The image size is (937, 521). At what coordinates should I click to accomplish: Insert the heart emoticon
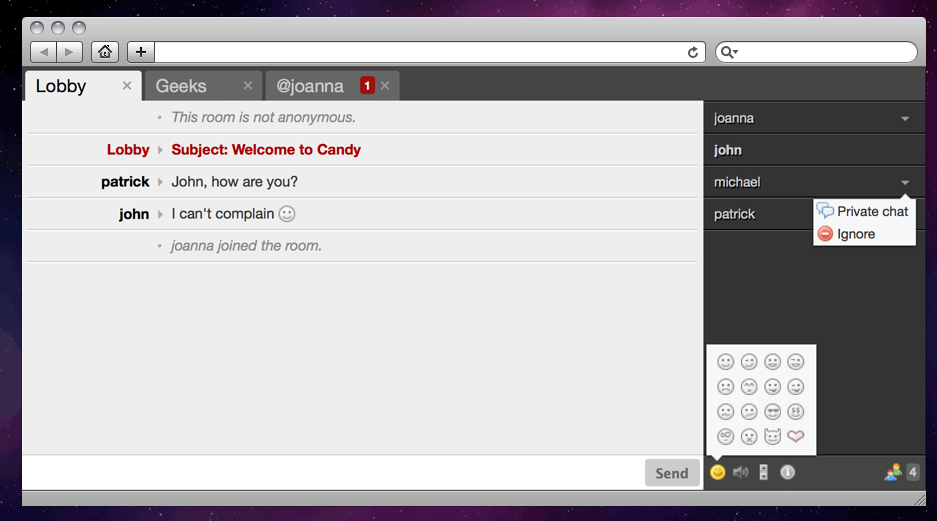click(x=796, y=436)
